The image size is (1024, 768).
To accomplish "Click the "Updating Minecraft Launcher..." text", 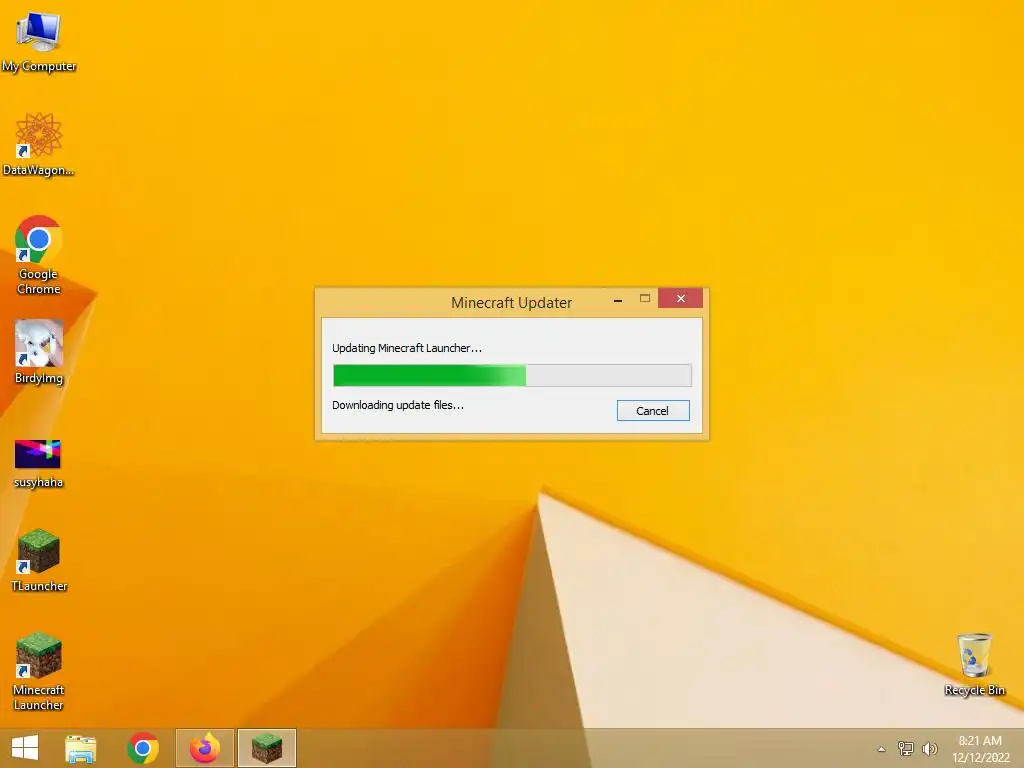I will point(407,348).
